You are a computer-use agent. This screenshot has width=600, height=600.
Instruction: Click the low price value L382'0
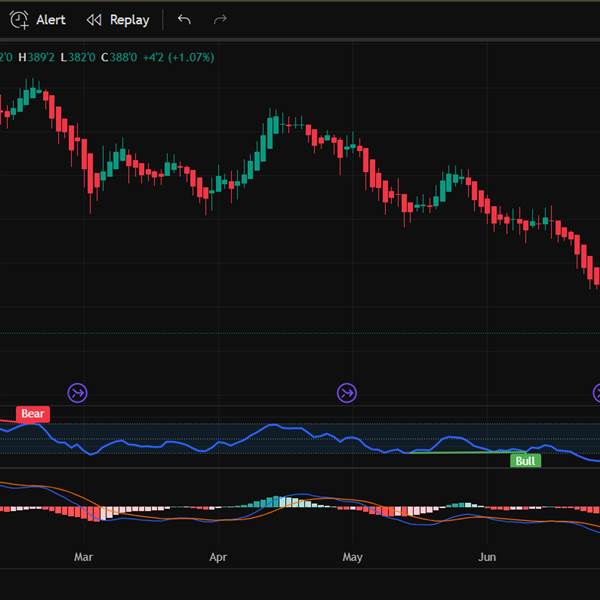click(x=78, y=57)
